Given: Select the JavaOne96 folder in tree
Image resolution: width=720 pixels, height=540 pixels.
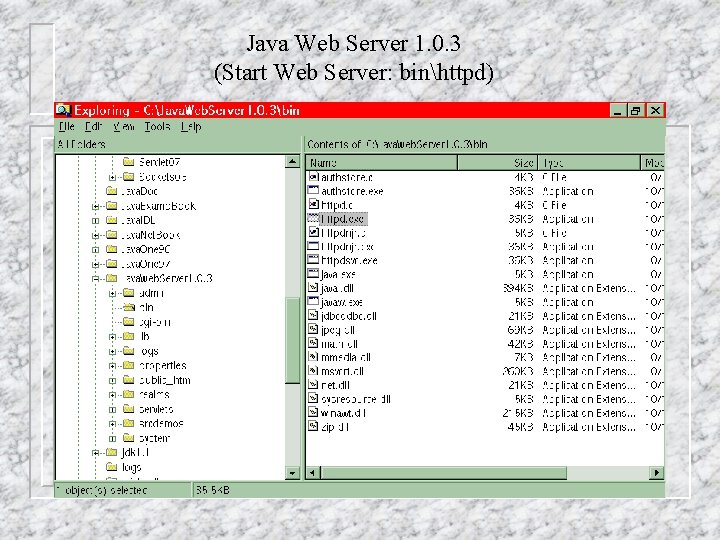Looking at the screenshot, I should pyautogui.click(x=146, y=249).
